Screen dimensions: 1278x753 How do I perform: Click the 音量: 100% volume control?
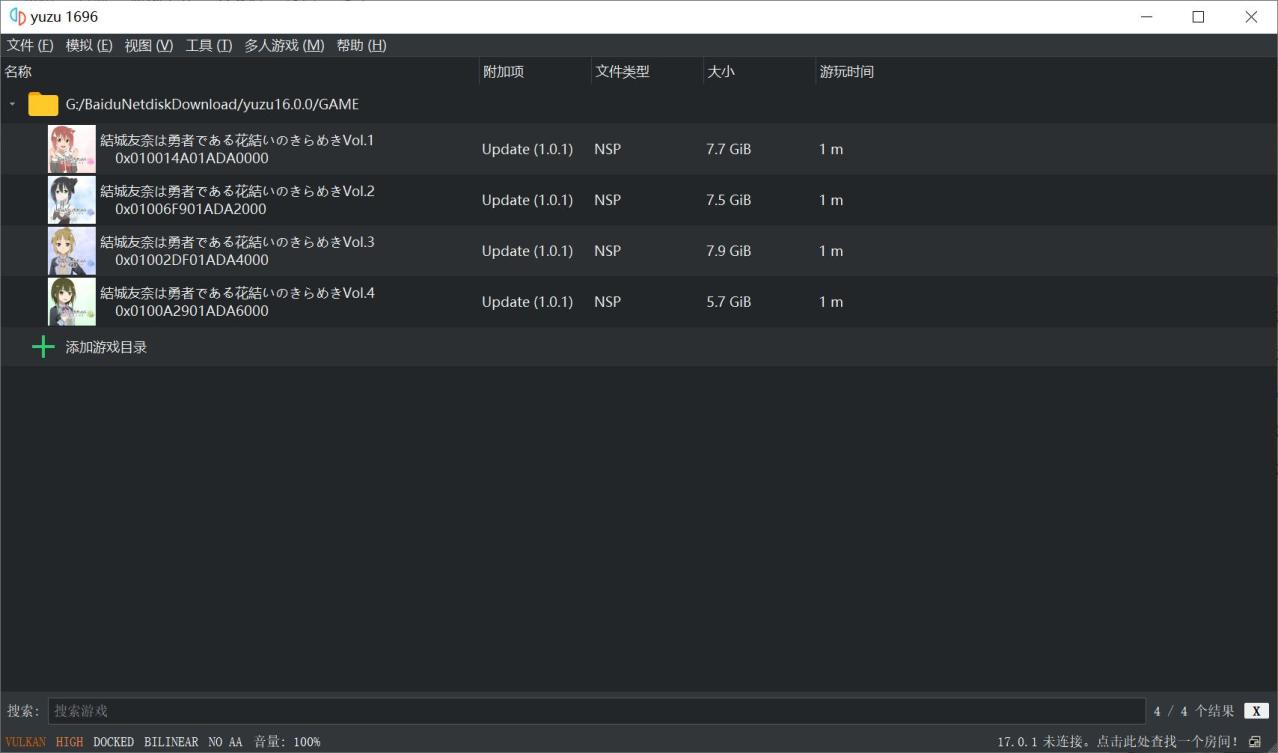point(287,742)
